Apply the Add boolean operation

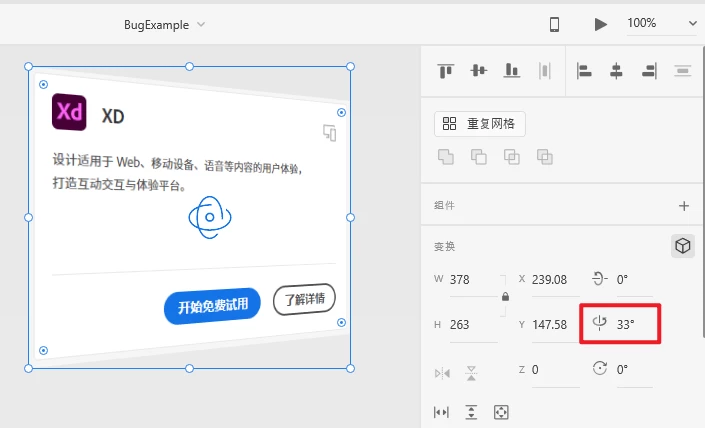point(446,157)
